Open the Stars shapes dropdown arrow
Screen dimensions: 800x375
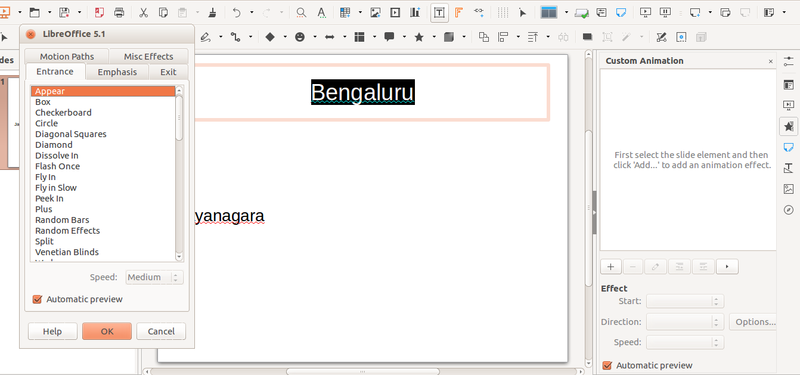434,37
